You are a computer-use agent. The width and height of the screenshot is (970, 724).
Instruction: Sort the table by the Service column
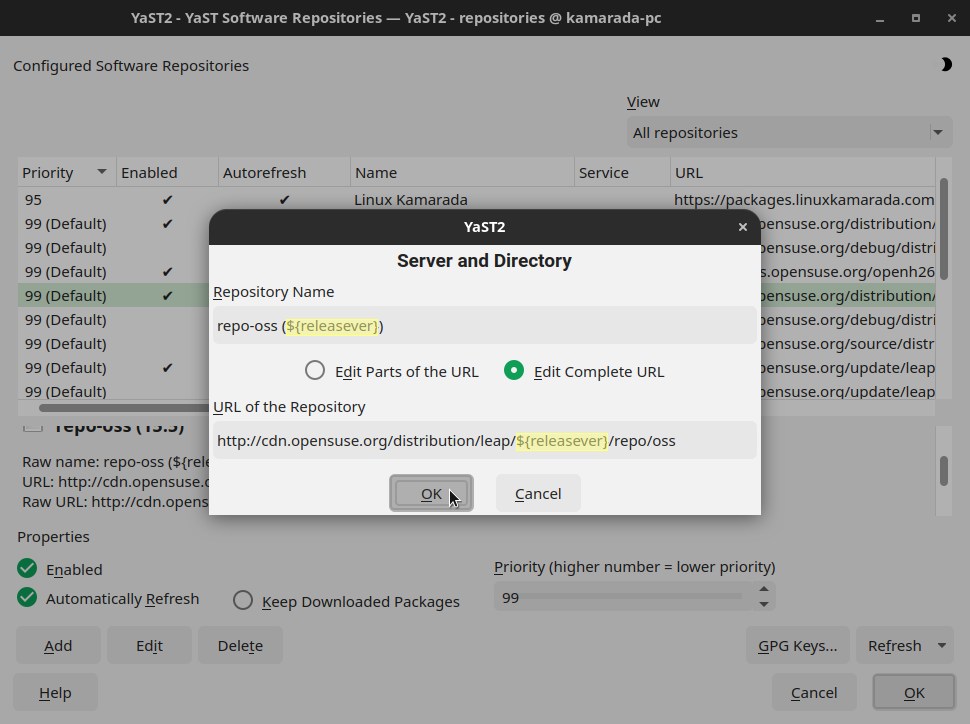pyautogui.click(x=622, y=173)
